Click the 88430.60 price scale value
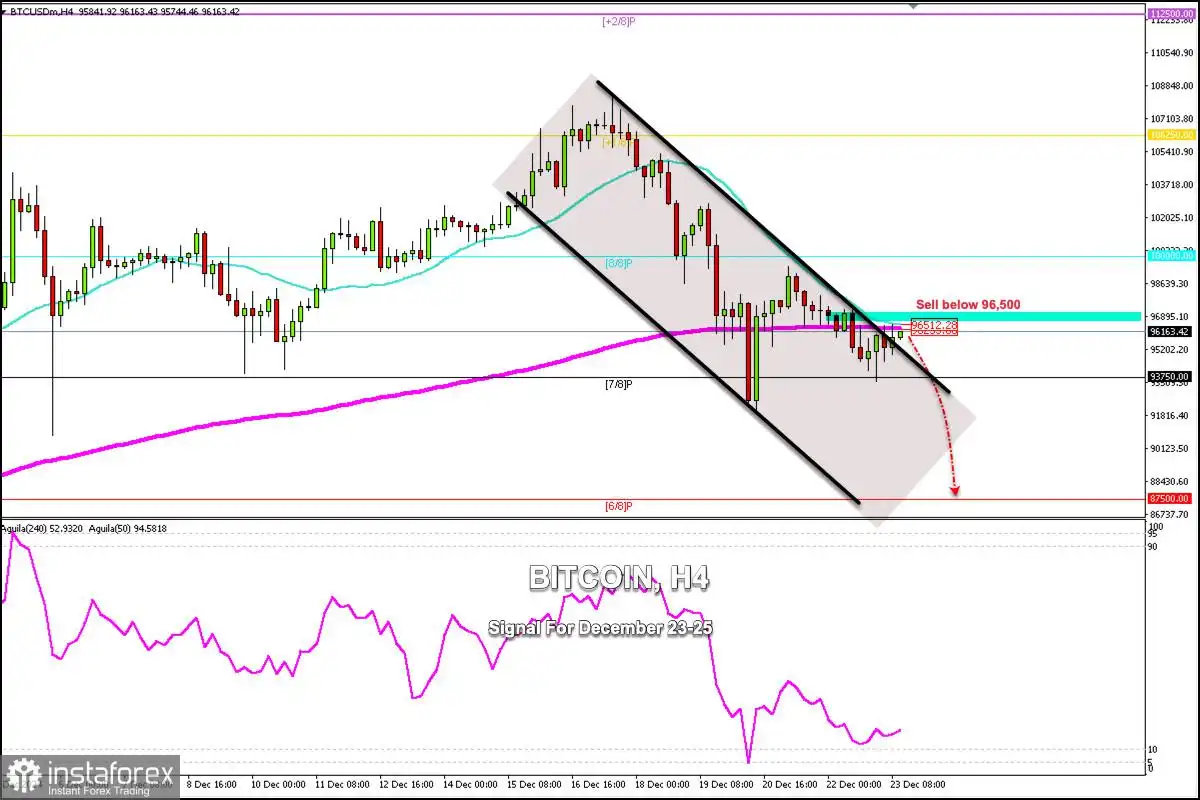Image resolution: width=1200 pixels, height=800 pixels. pos(1171,481)
